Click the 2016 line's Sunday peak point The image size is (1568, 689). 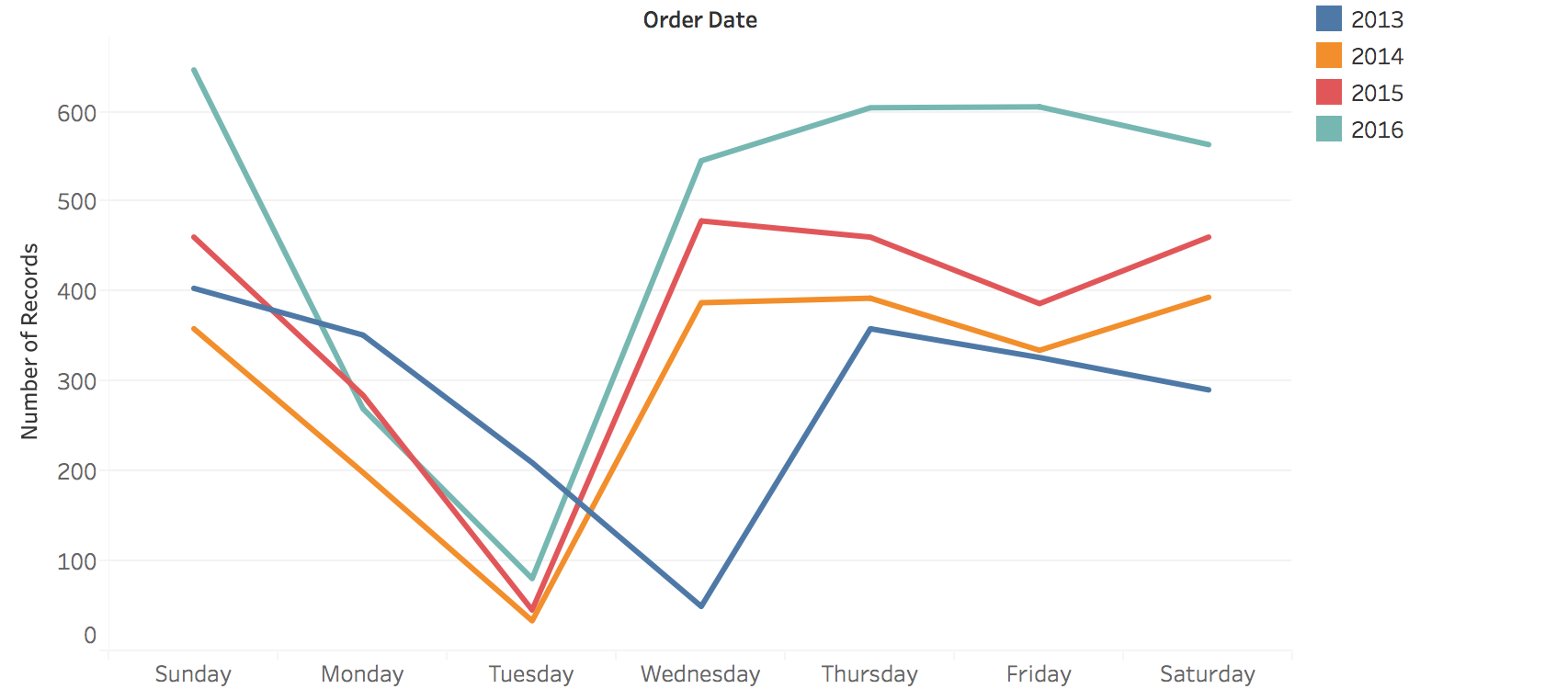(x=194, y=70)
